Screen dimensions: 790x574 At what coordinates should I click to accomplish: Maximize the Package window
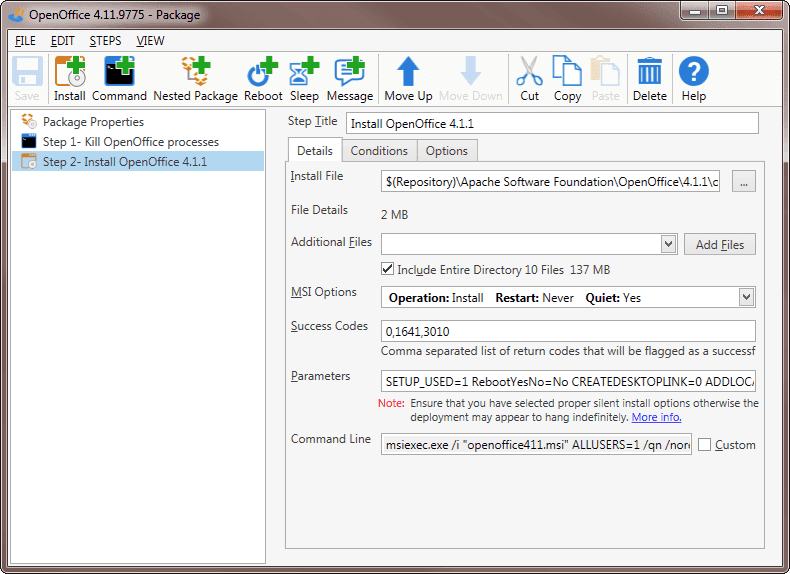coord(721,11)
